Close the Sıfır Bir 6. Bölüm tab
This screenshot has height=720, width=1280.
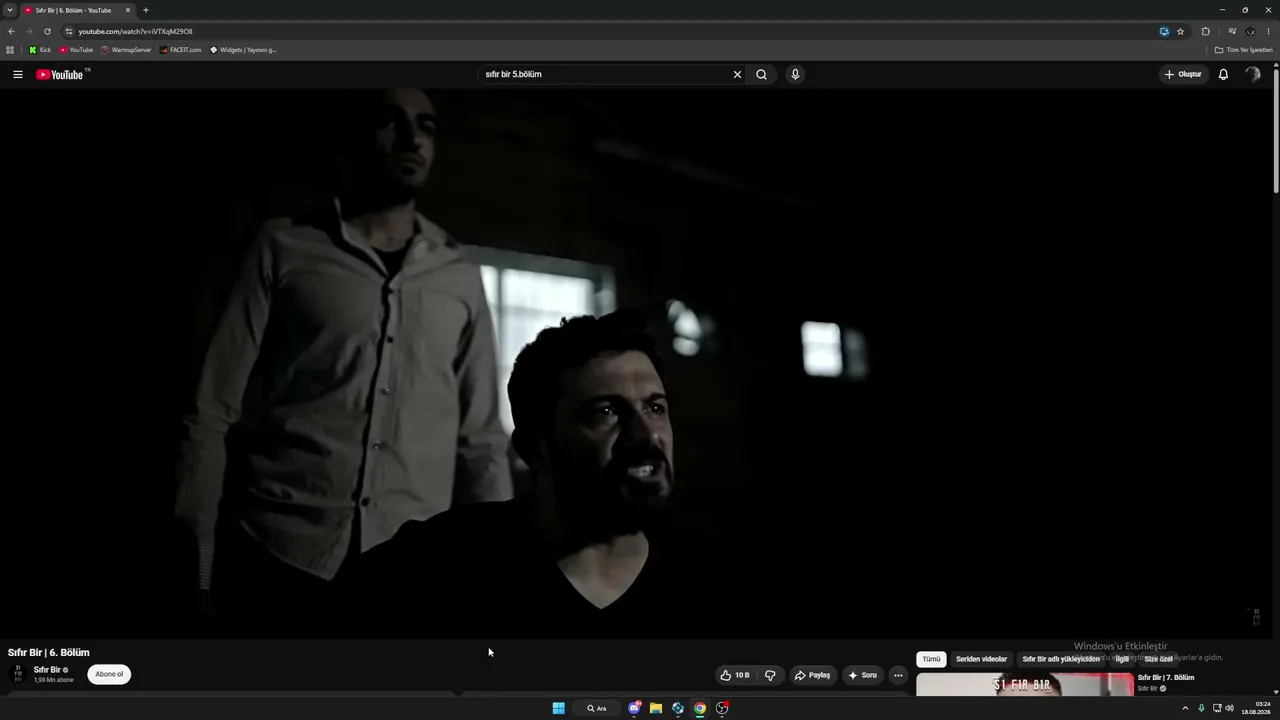click(x=128, y=10)
